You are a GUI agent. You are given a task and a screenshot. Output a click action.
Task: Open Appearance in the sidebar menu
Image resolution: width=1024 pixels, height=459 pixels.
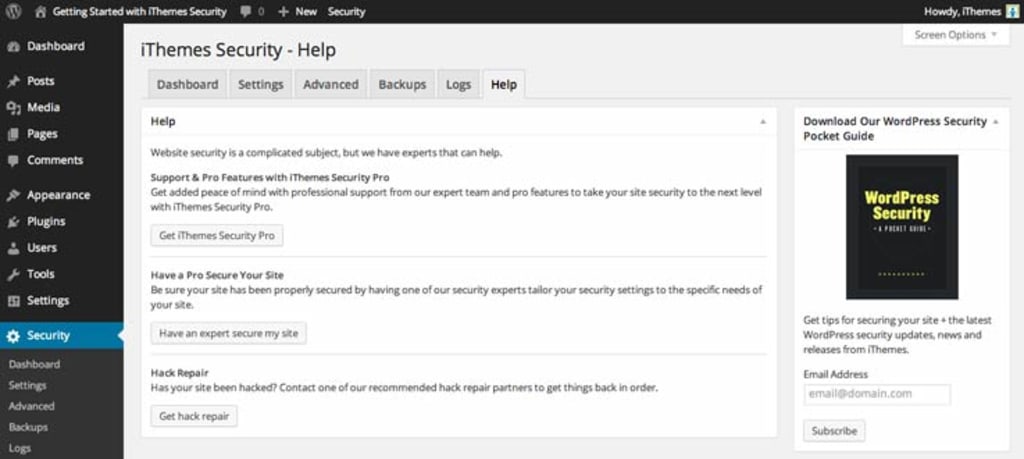pos(59,195)
